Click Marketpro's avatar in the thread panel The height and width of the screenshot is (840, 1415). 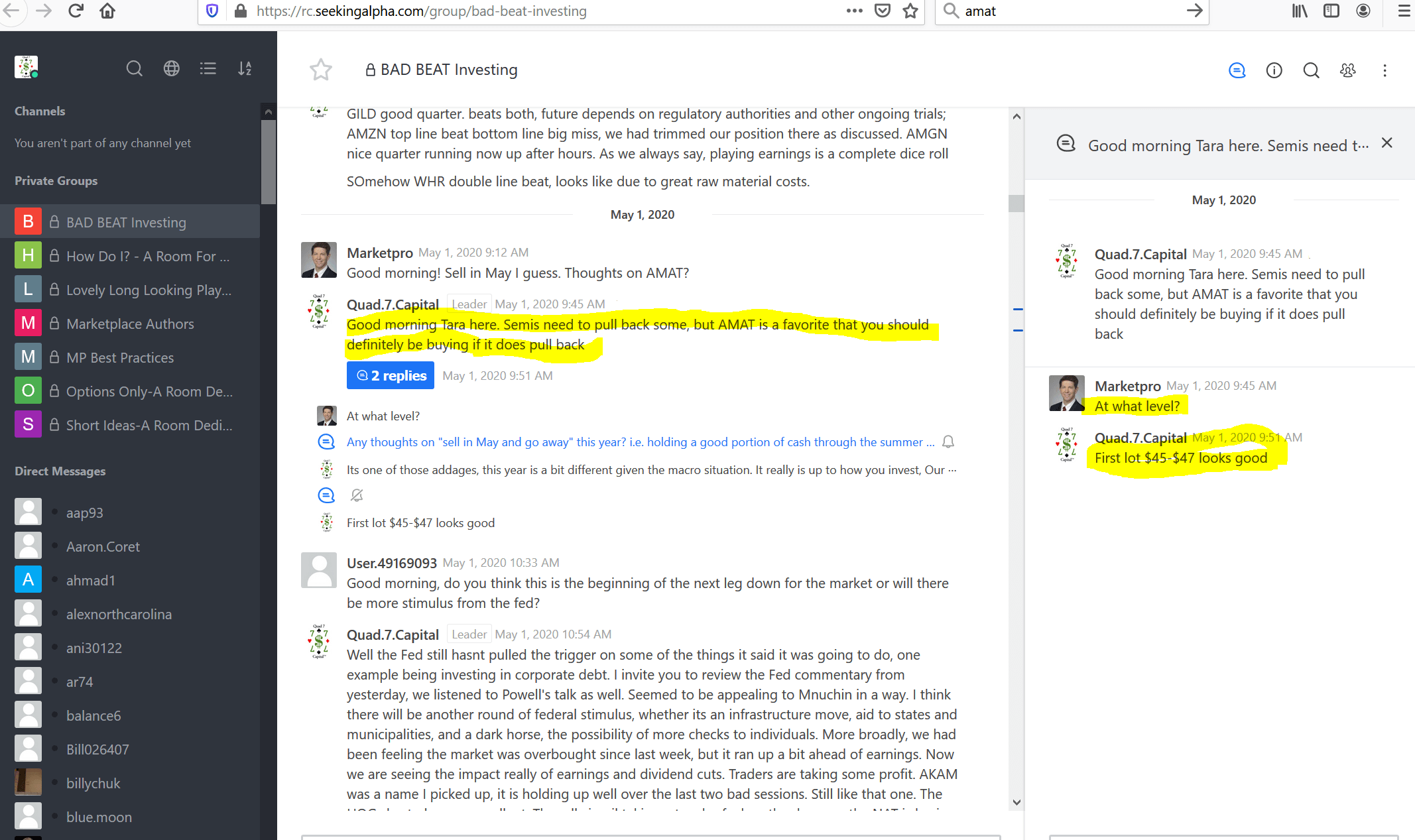pos(1066,393)
